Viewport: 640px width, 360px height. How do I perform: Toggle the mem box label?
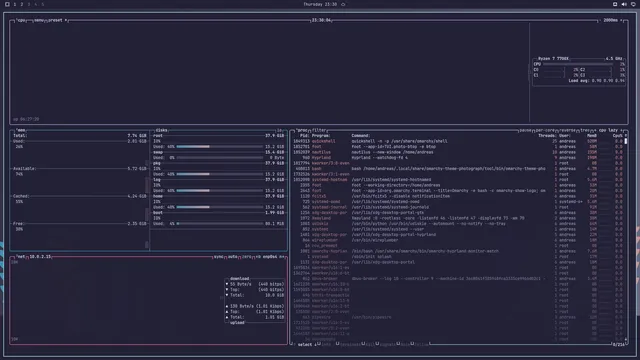[21, 130]
